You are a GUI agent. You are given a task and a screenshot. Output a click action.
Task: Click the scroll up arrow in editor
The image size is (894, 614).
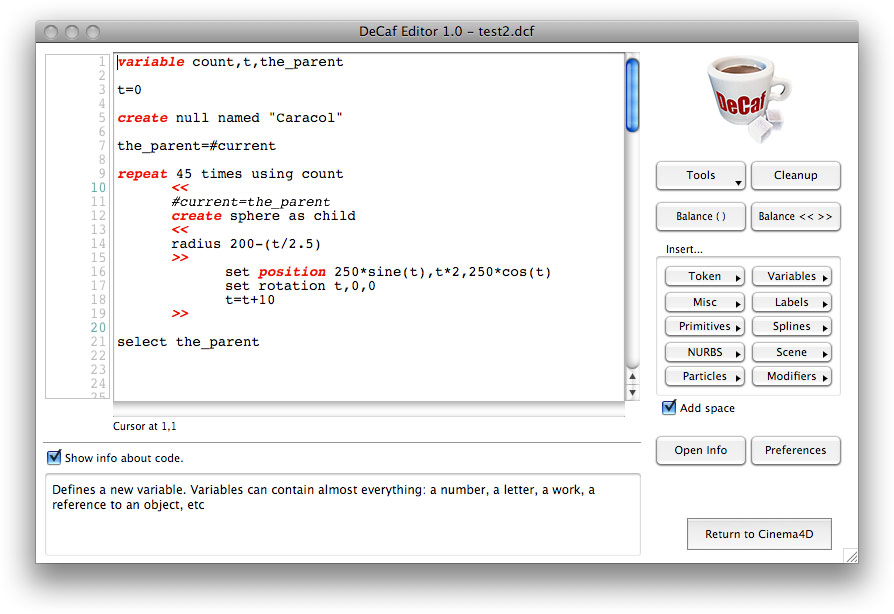(632, 377)
